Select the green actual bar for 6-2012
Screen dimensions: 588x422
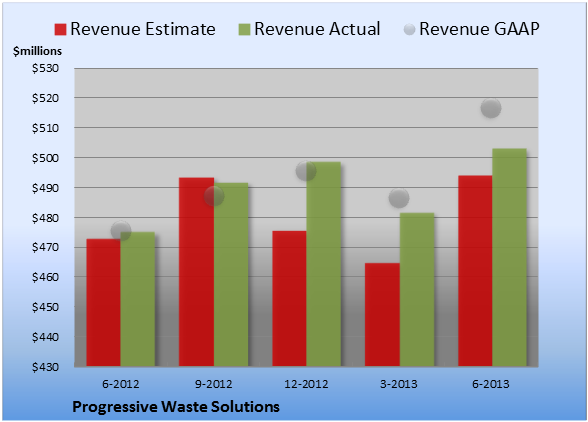click(138, 299)
